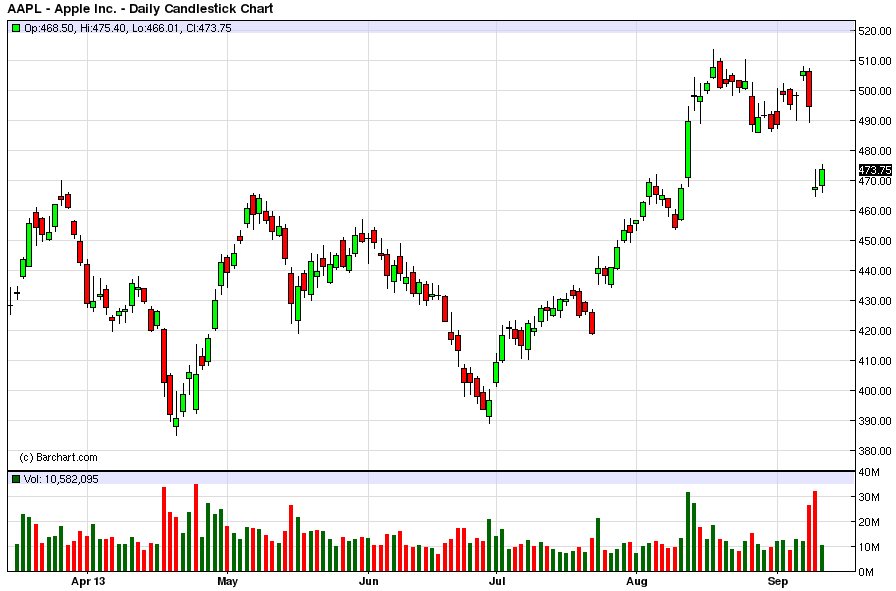Image resolution: width=896 pixels, height=591 pixels.
Task: Click the tallest dark green volume bar in mid-August
Action: tap(688, 532)
